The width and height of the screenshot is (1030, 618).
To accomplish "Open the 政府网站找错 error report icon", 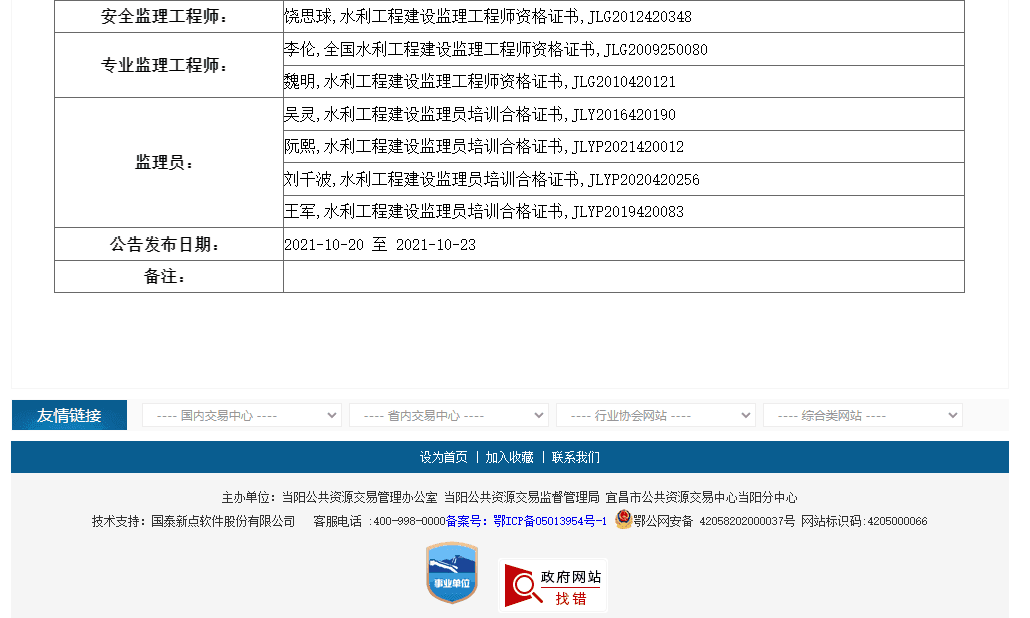I will pos(553,585).
